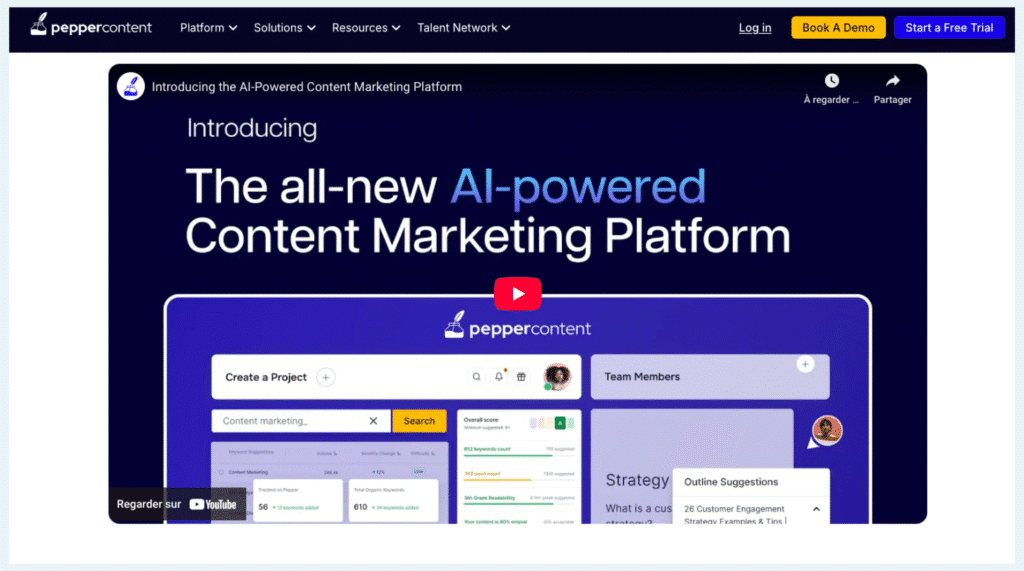Click the Log in link
The image size is (1024, 571).
(755, 28)
